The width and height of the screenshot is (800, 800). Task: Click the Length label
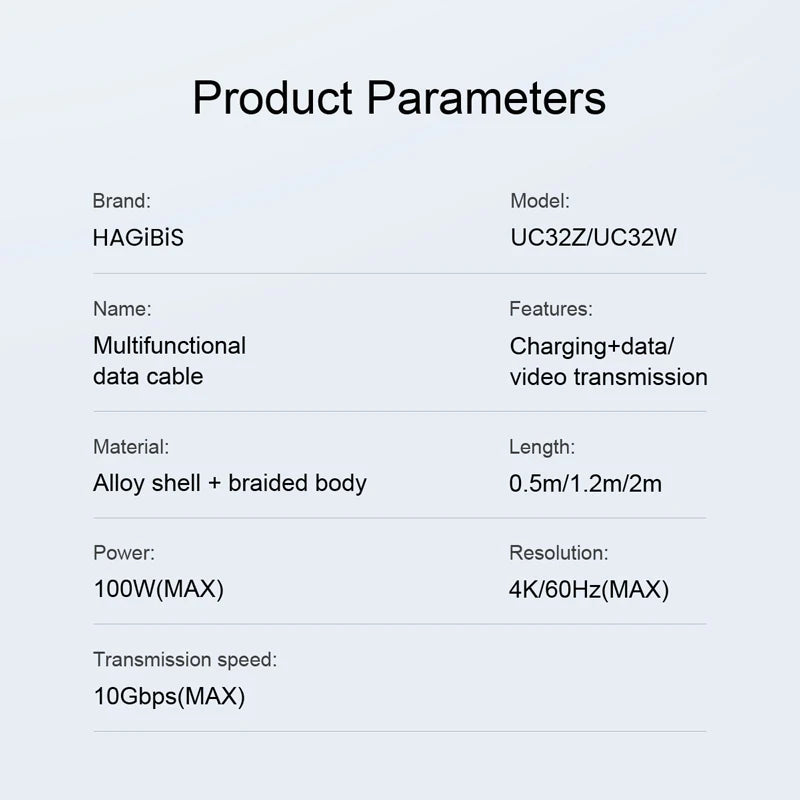(541, 447)
